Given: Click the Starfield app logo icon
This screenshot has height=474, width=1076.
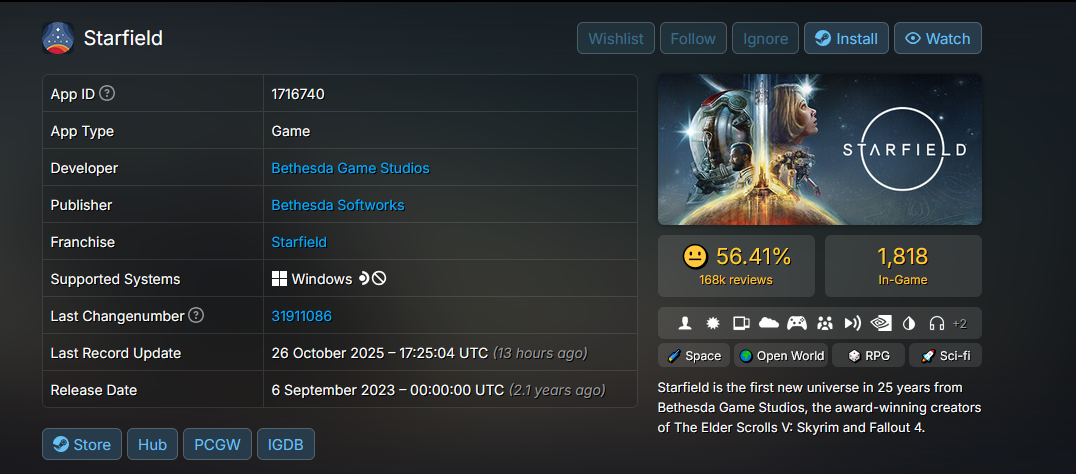Looking at the screenshot, I should (58, 38).
